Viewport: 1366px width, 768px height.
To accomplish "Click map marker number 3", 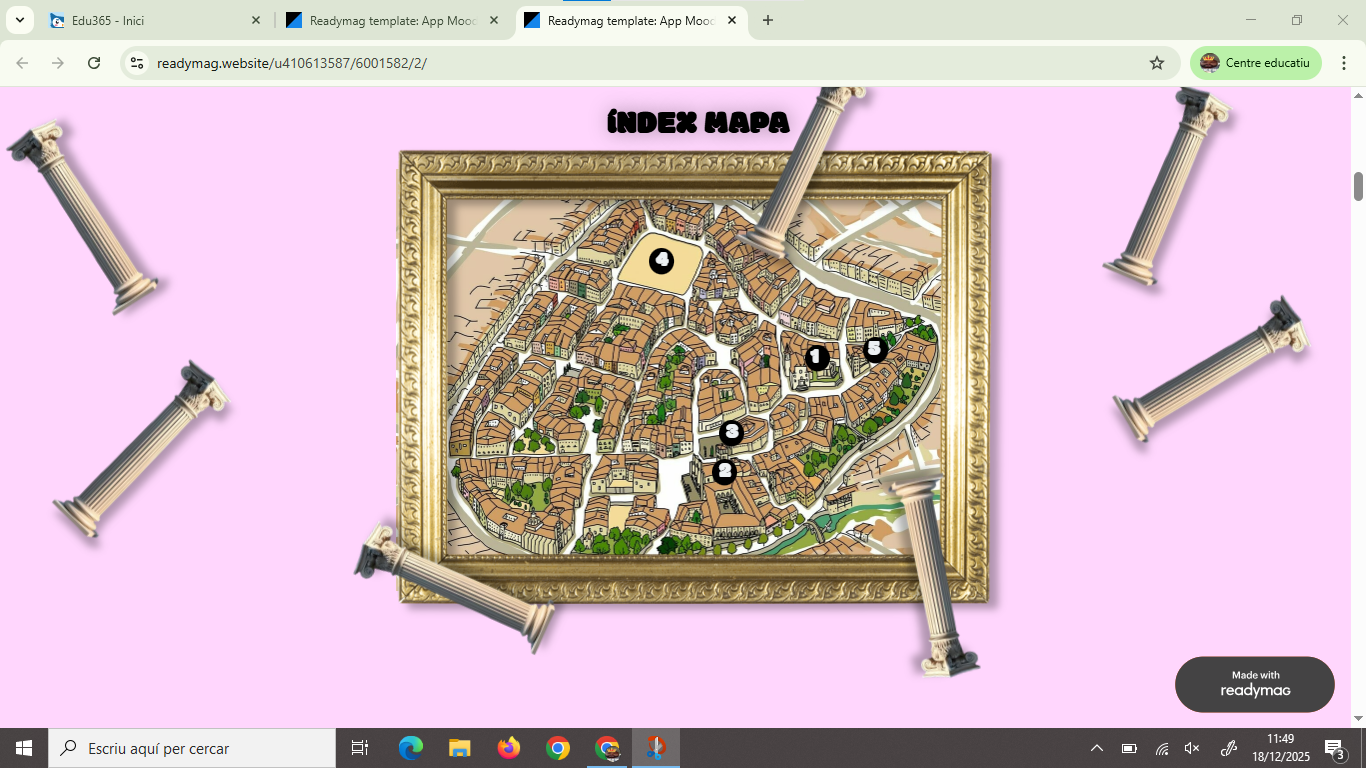I will point(731,433).
